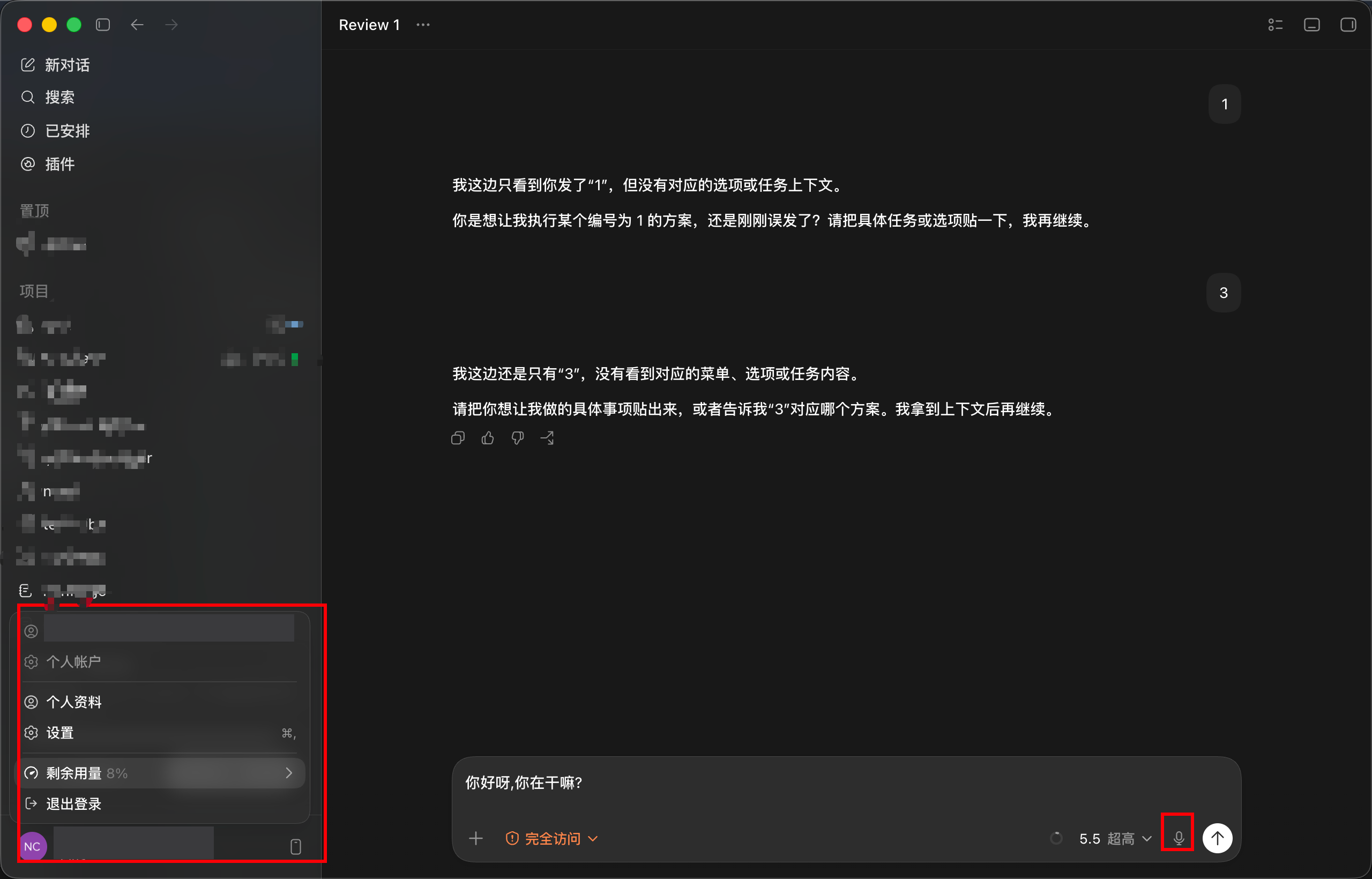Open the Review 1 more options menu
The width and height of the screenshot is (1372, 879).
pos(423,25)
